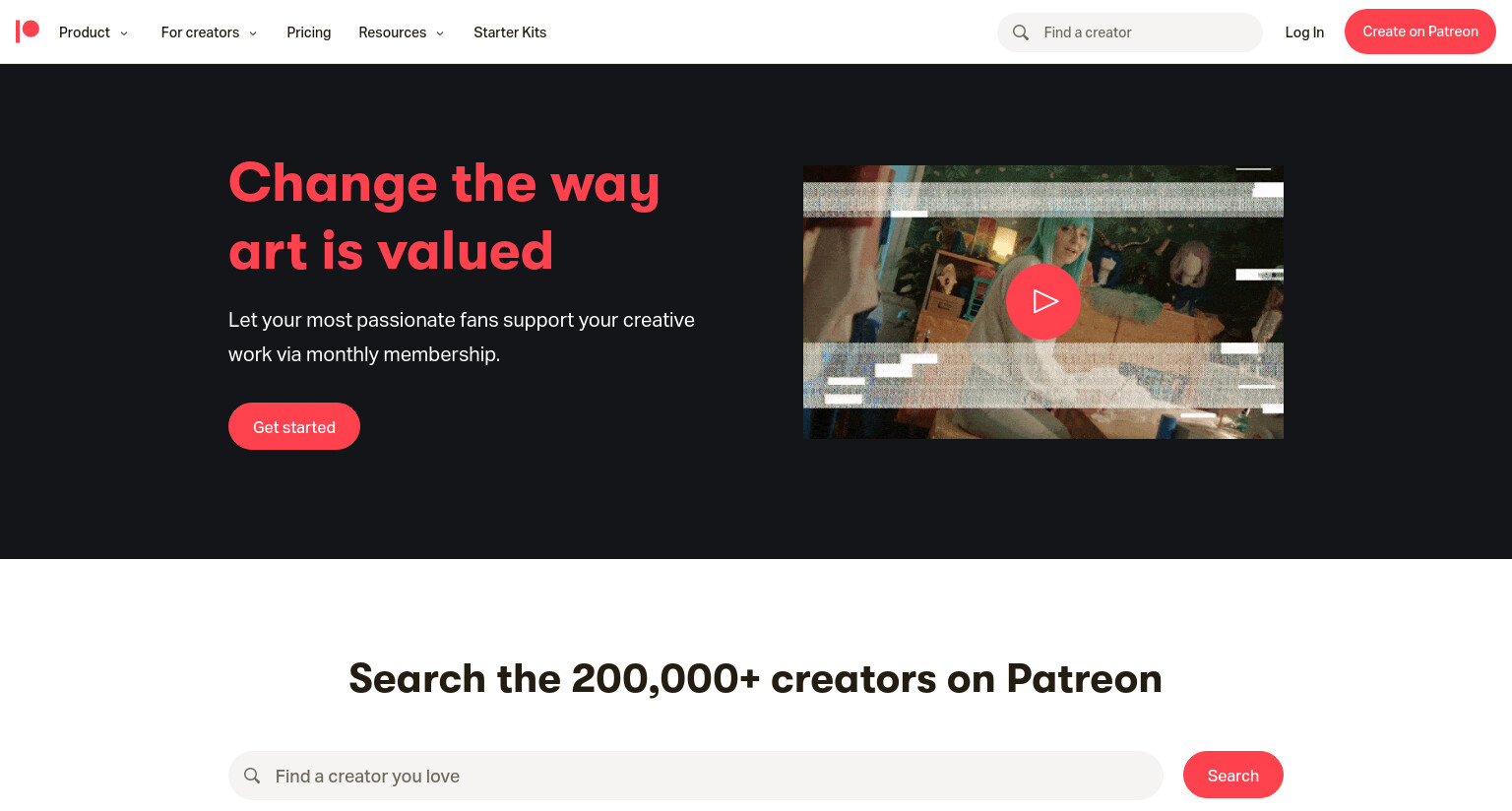Click the 'Change the way art is valued' heading
The width and height of the screenshot is (1512, 811).
(x=444, y=217)
